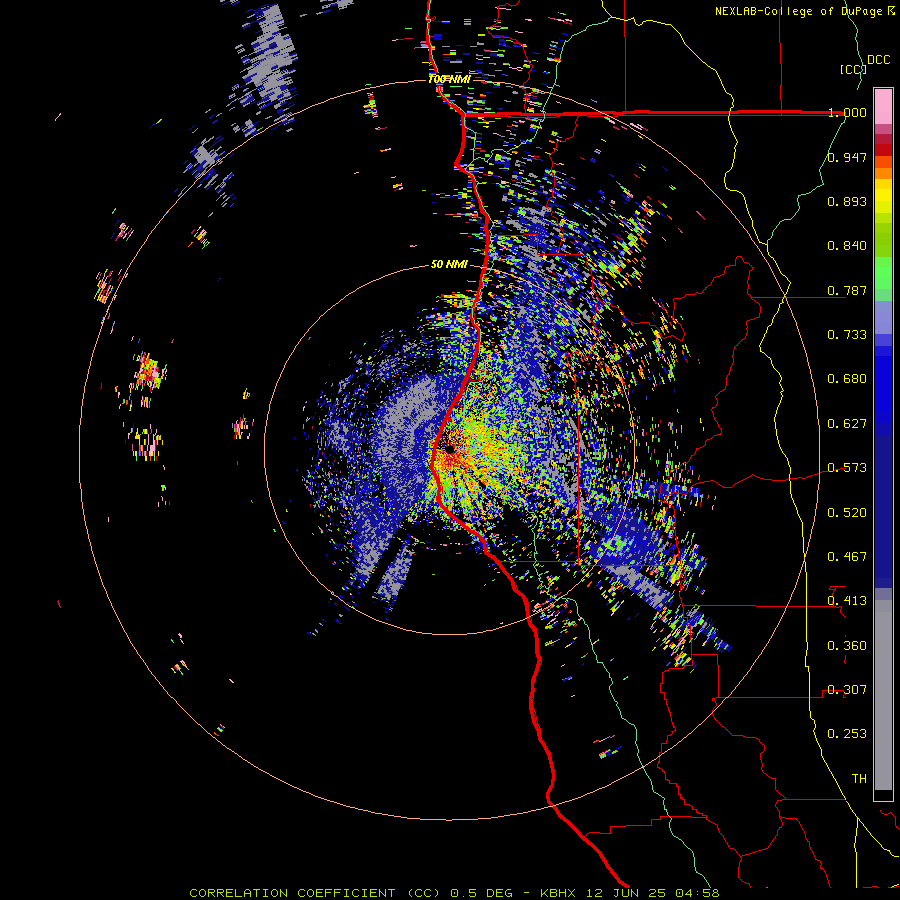The height and width of the screenshot is (900, 900).
Task: Select the 0.5 DEG elevation text
Action: [x=480, y=893]
